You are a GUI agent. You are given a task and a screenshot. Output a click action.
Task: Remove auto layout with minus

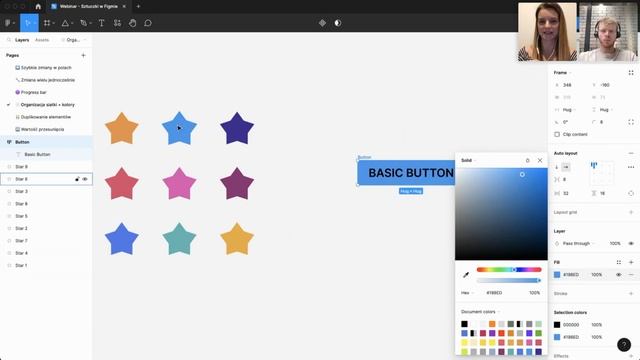coord(631,153)
